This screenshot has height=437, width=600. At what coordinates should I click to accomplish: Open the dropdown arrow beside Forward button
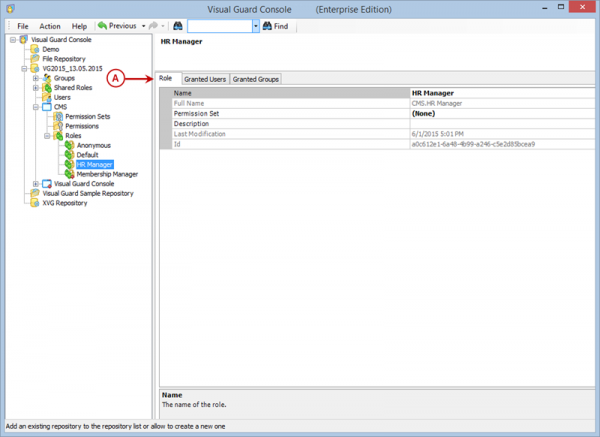pos(163,26)
